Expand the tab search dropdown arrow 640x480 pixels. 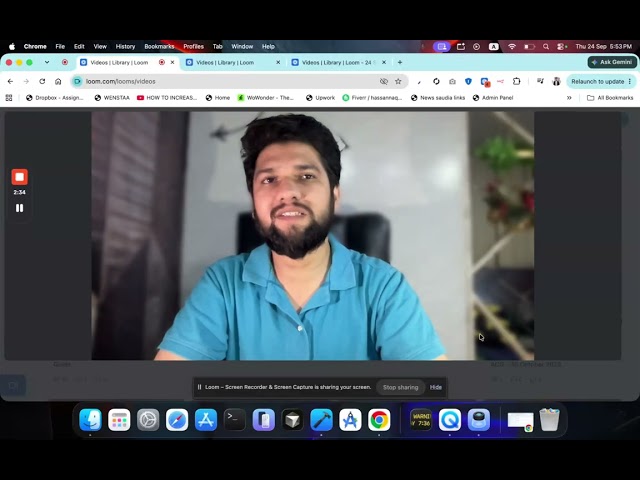[47, 62]
